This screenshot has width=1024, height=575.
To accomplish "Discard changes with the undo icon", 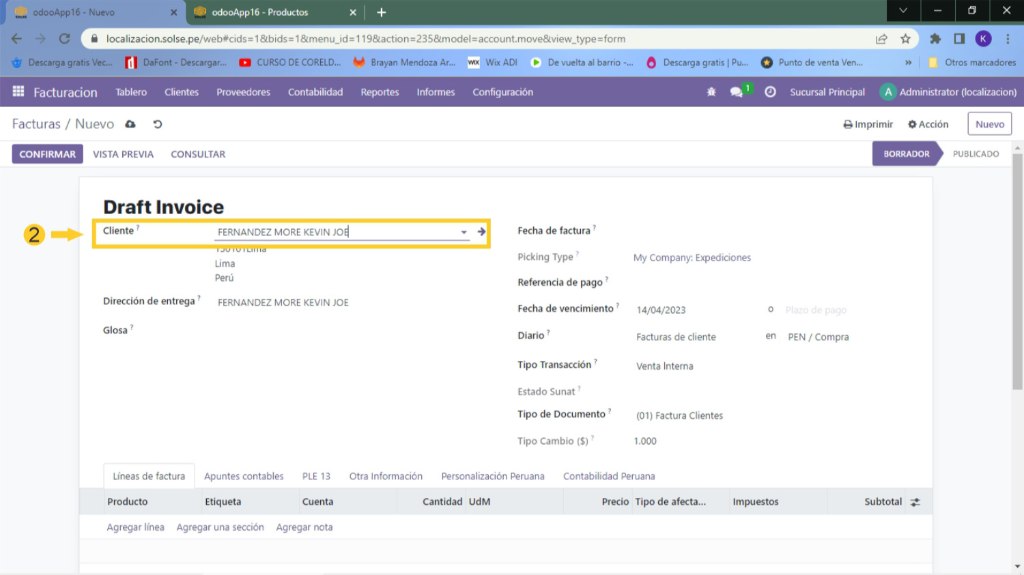I will point(157,124).
